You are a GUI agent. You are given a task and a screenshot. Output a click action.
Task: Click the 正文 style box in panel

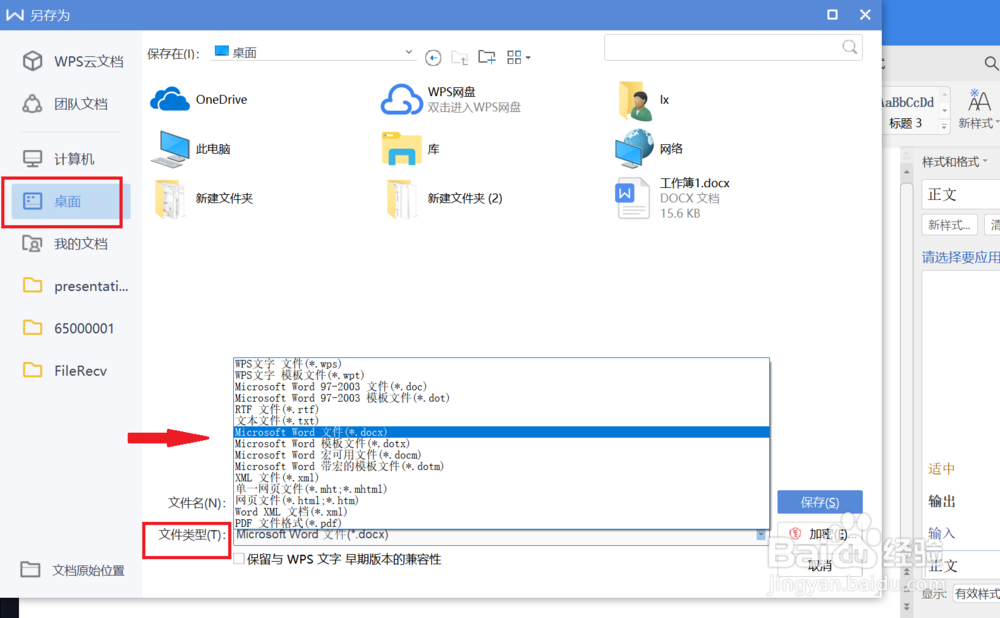(x=960, y=195)
